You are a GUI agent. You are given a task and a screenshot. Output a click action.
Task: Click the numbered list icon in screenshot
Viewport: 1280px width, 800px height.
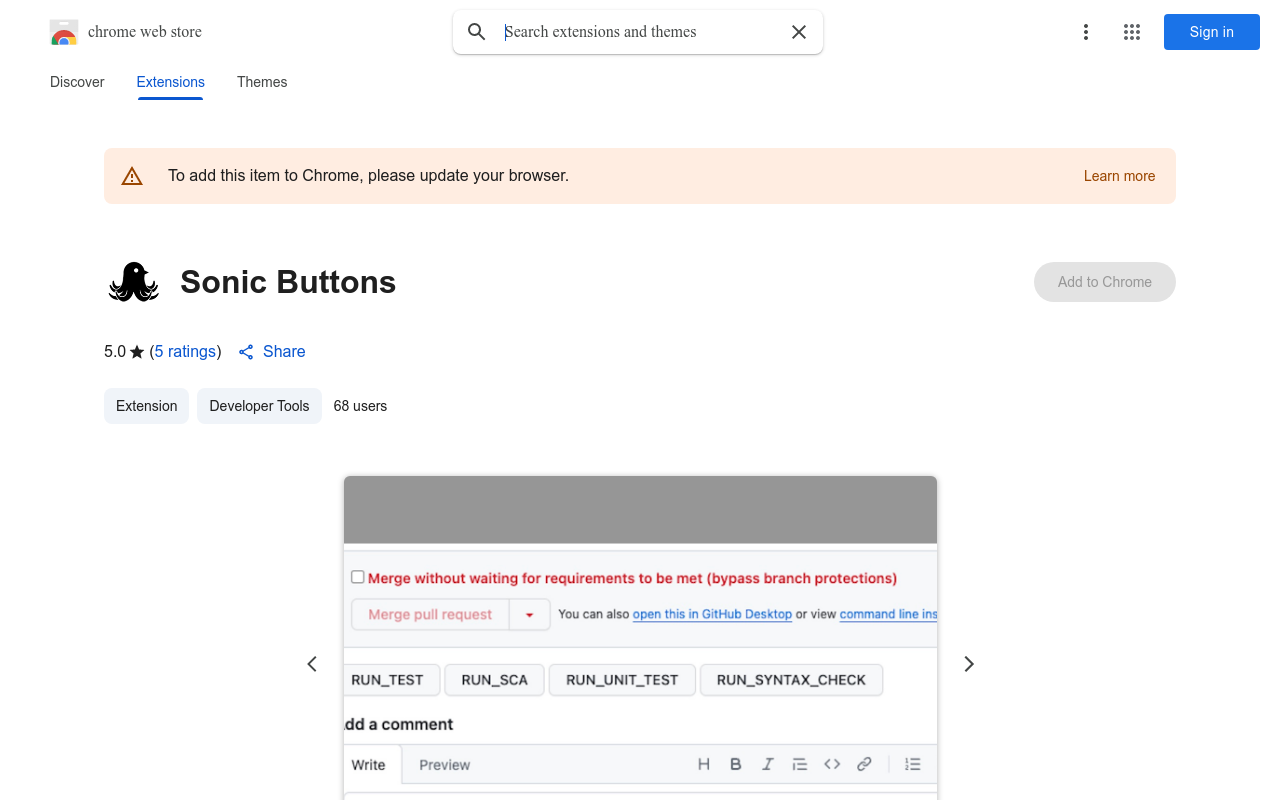[x=912, y=764]
